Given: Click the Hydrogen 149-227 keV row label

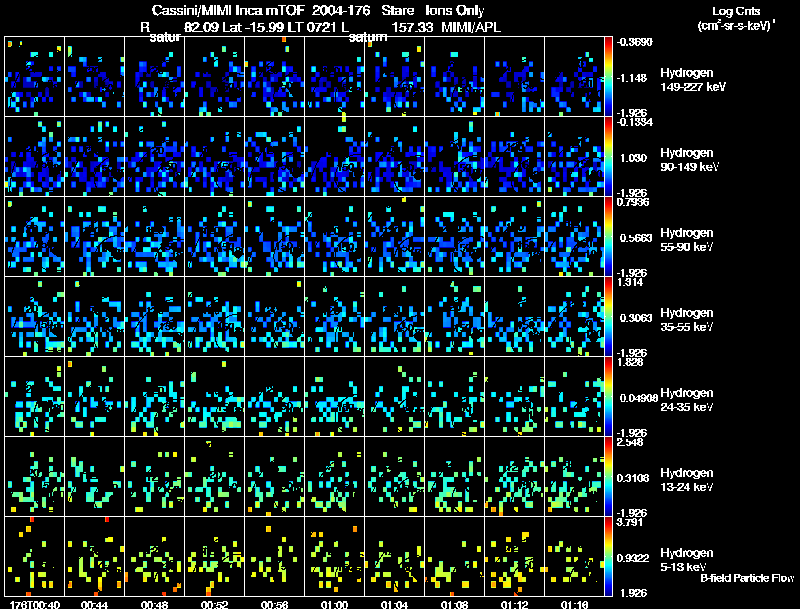Looking at the screenshot, I should click(693, 80).
